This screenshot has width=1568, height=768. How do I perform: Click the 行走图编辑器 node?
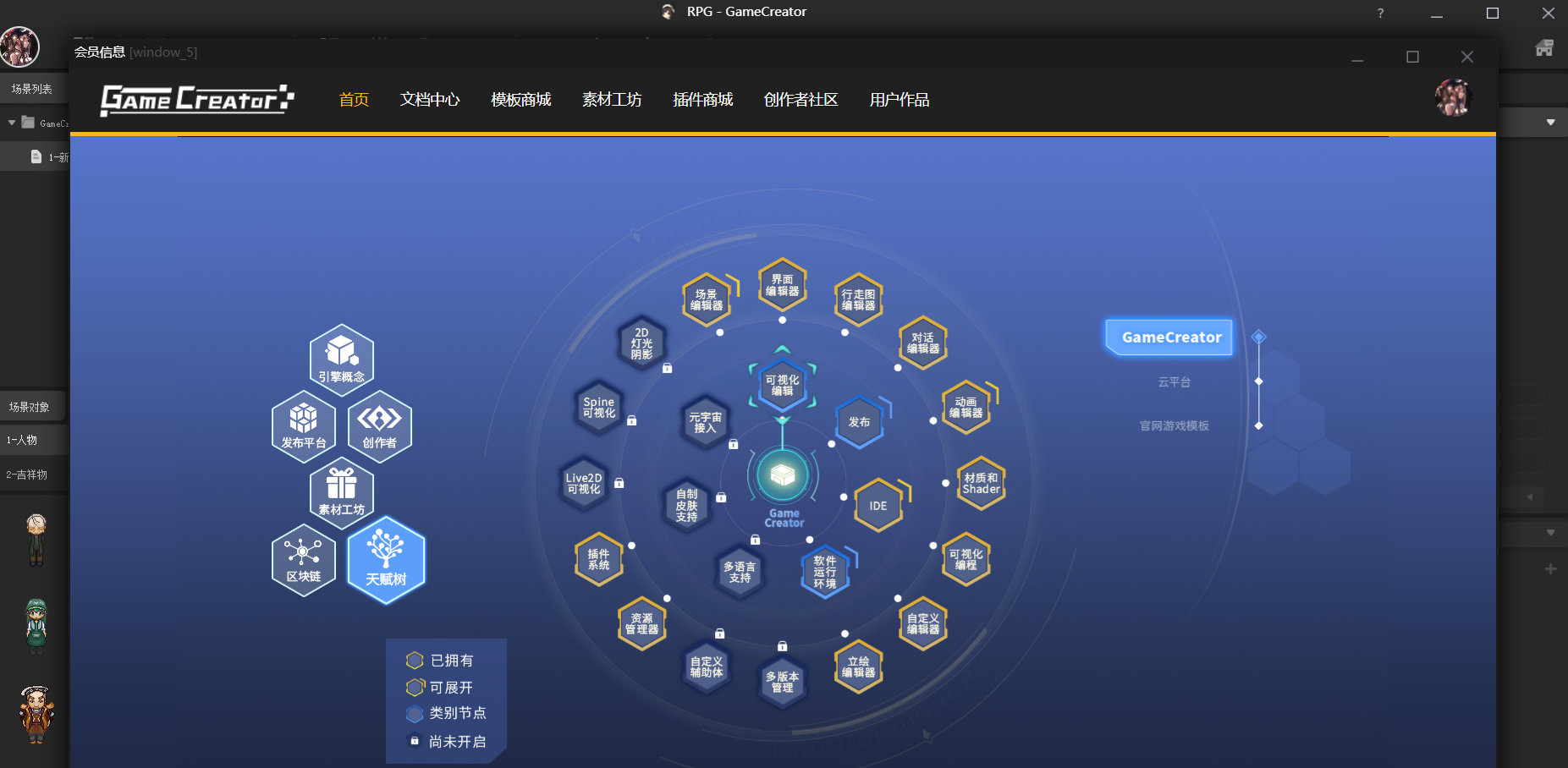click(x=859, y=299)
